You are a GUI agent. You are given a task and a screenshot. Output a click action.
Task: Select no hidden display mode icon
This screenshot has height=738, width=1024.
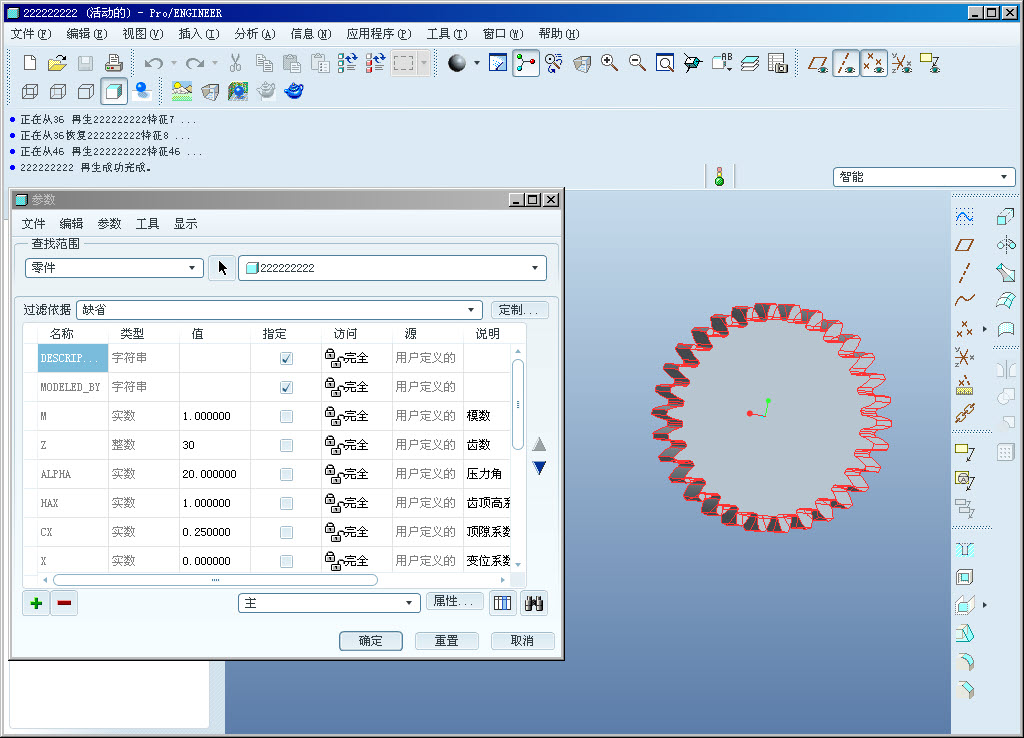click(86, 91)
